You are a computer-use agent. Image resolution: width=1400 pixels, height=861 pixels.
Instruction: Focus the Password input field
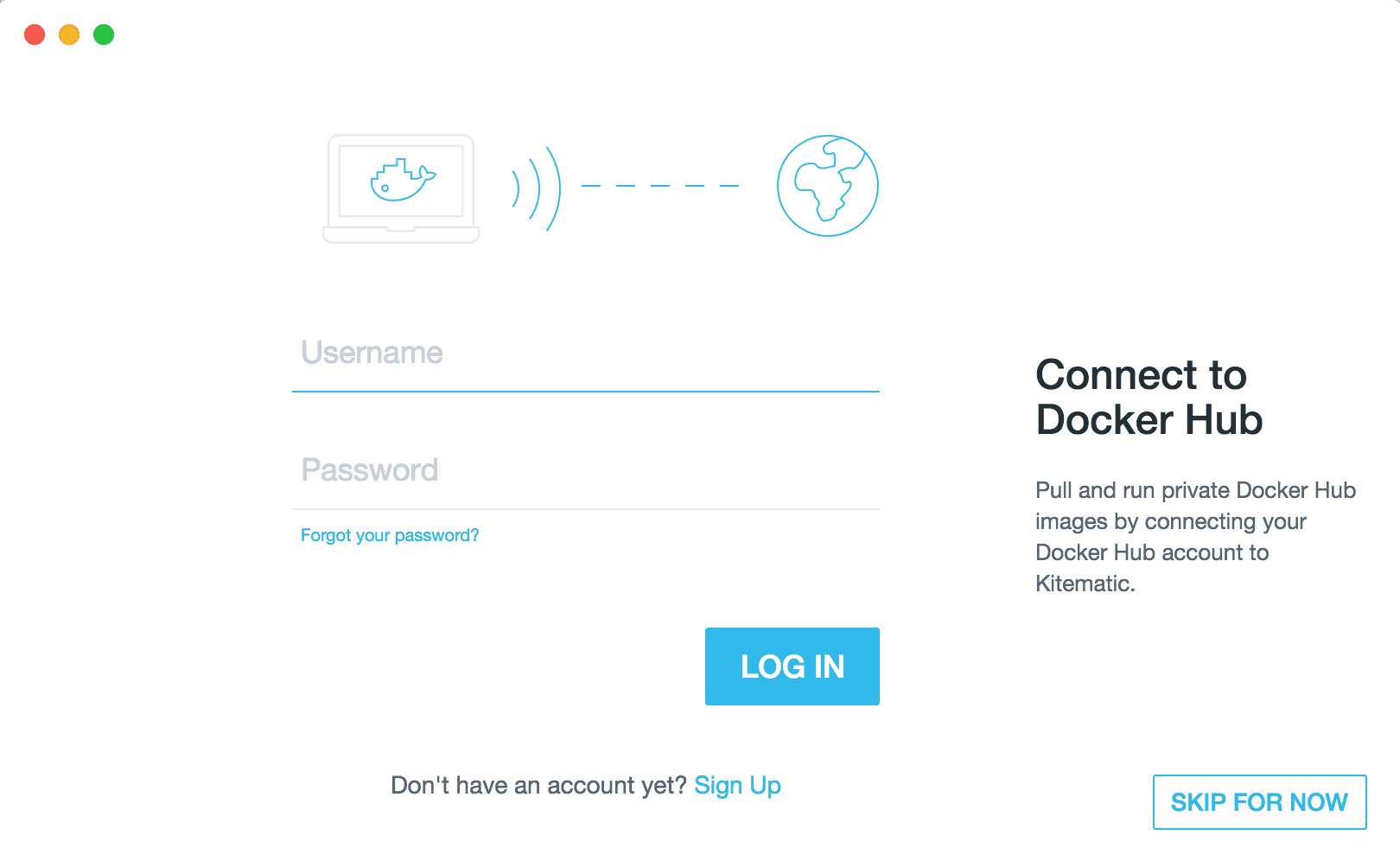[x=586, y=470]
